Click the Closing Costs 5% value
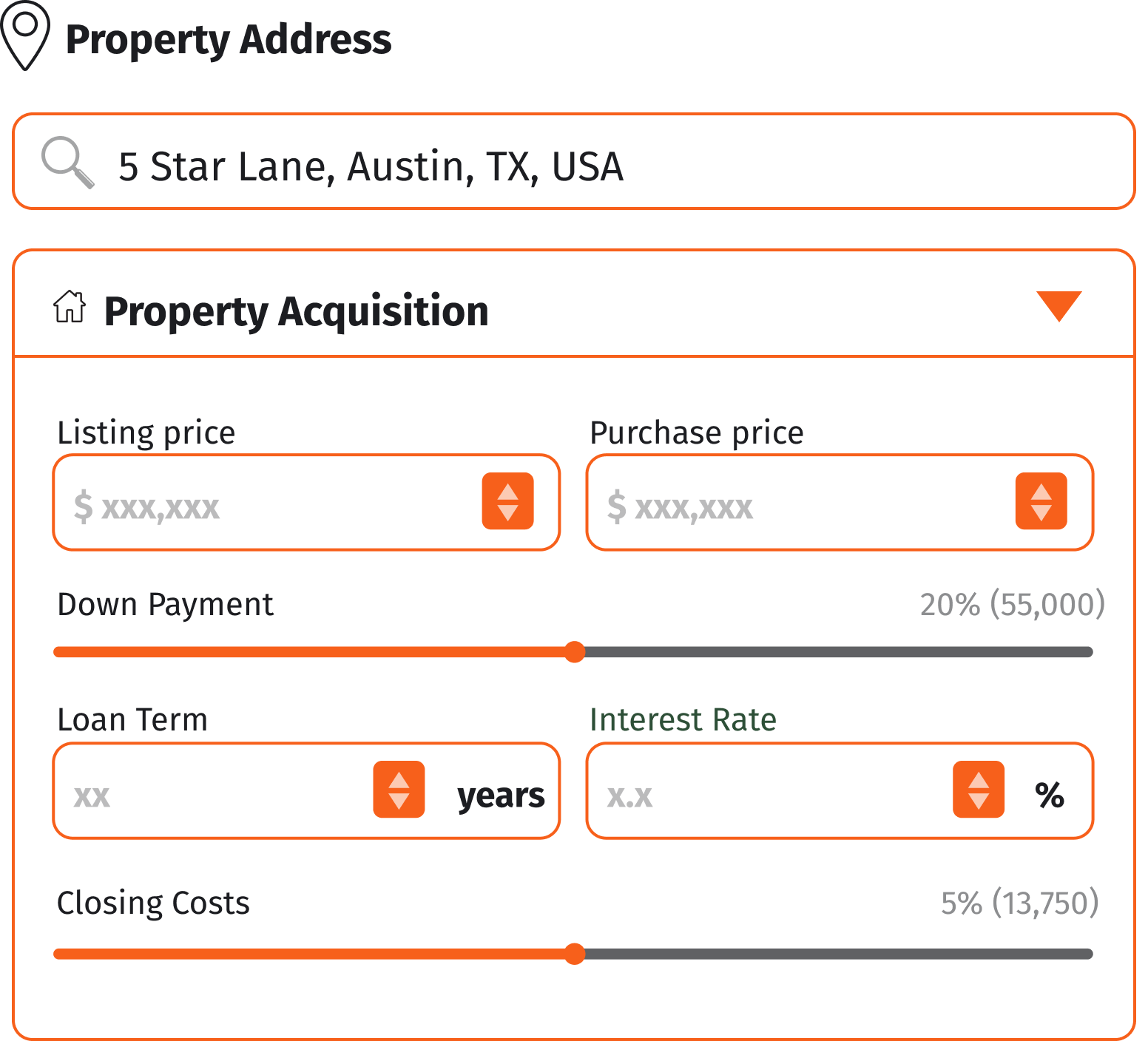1148x1041 pixels. tap(1020, 901)
